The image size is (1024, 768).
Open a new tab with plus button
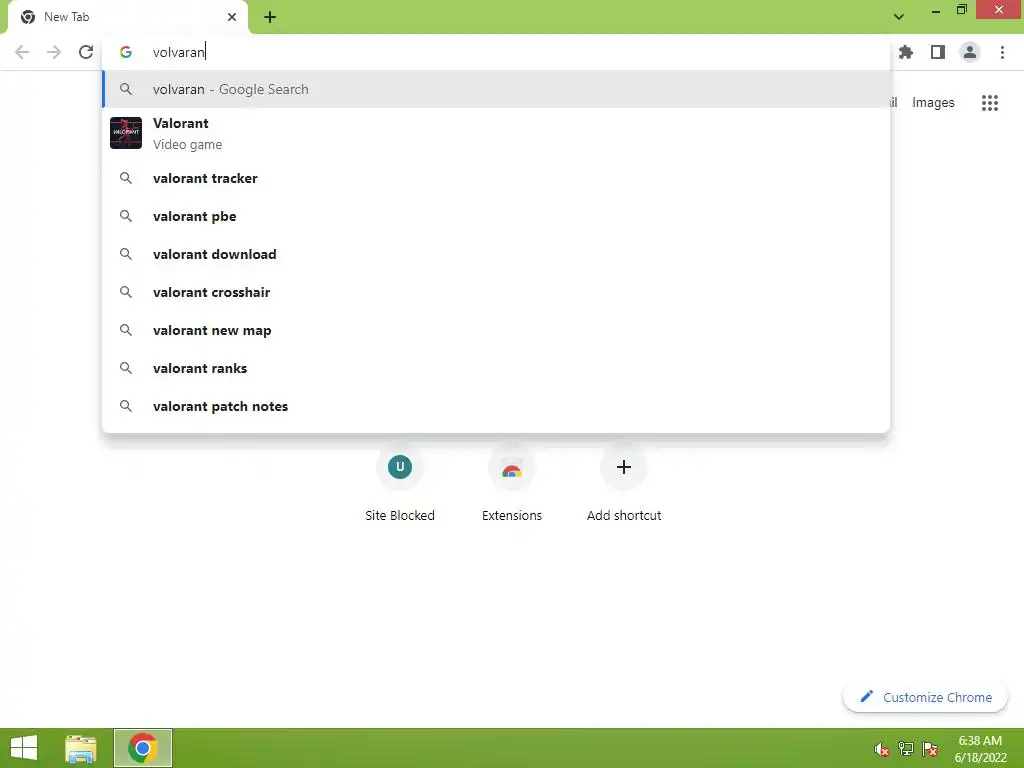(x=270, y=17)
